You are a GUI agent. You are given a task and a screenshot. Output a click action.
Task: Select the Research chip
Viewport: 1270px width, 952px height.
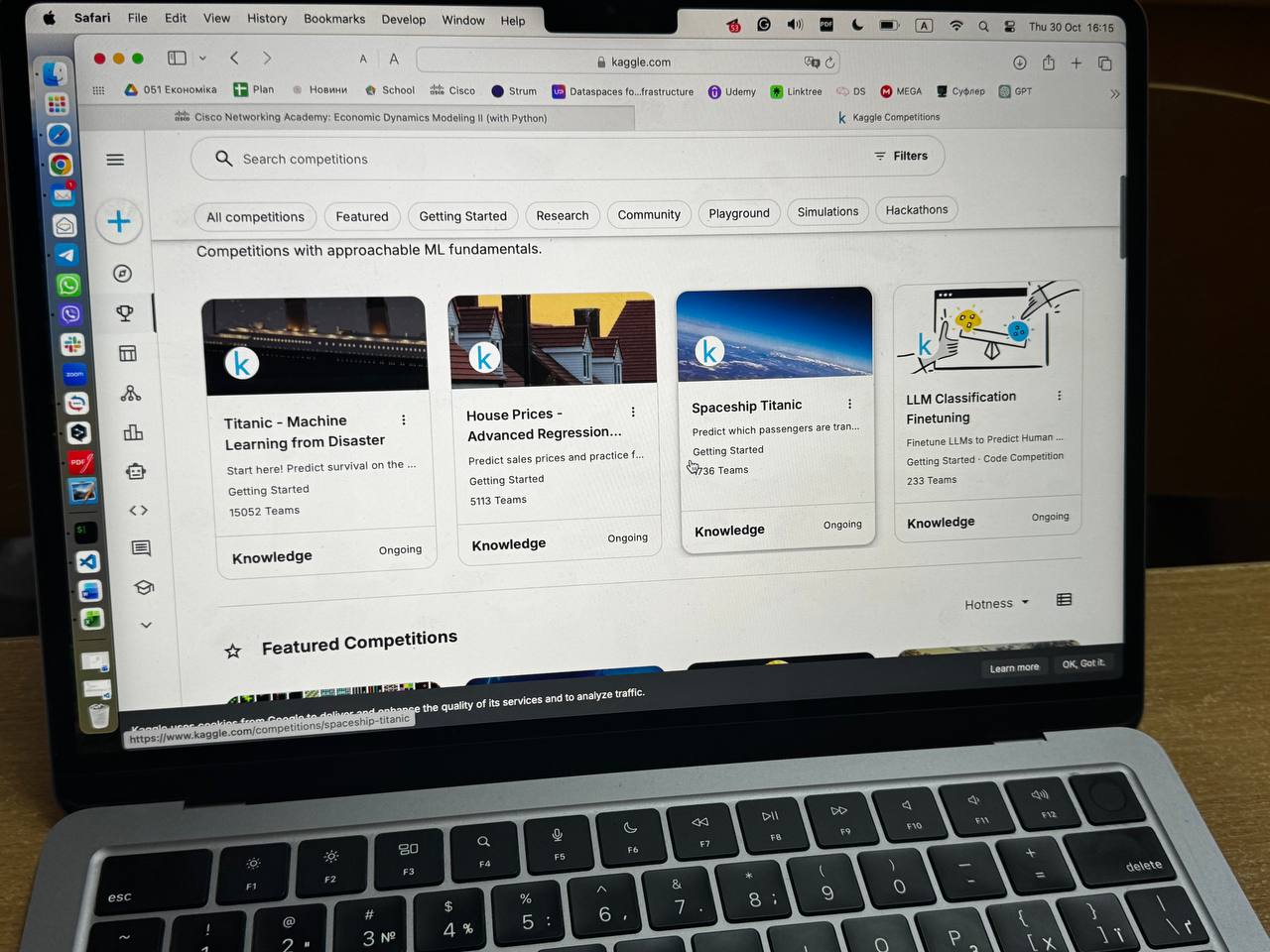[563, 215]
